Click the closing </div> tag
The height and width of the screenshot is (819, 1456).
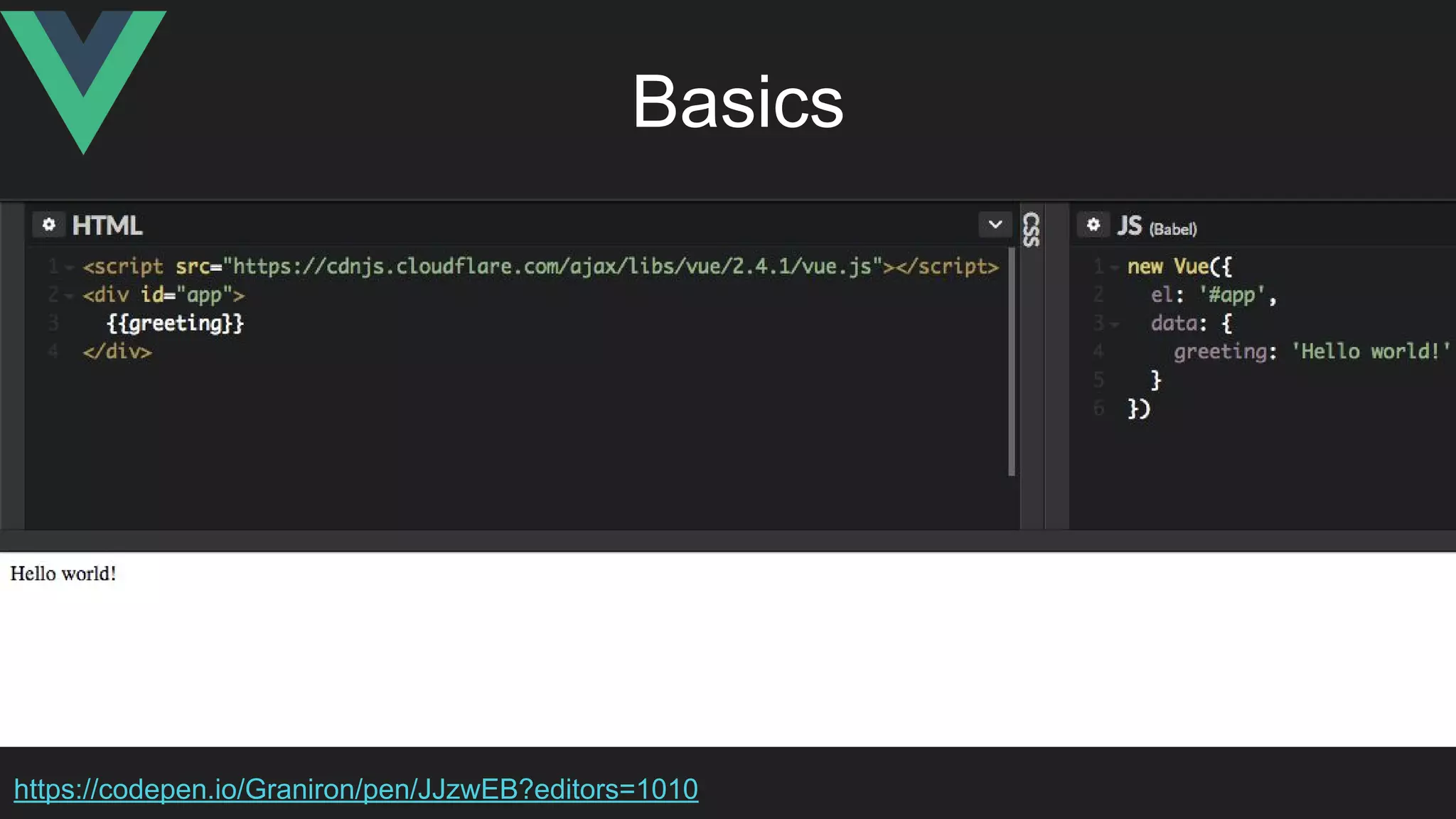point(117,352)
